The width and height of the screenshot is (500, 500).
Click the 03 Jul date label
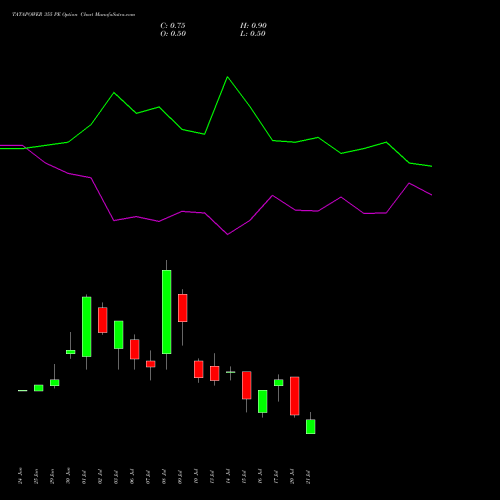tap(117, 477)
